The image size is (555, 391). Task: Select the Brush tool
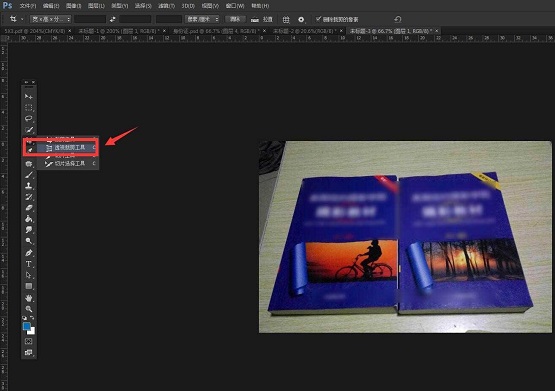(x=29, y=175)
